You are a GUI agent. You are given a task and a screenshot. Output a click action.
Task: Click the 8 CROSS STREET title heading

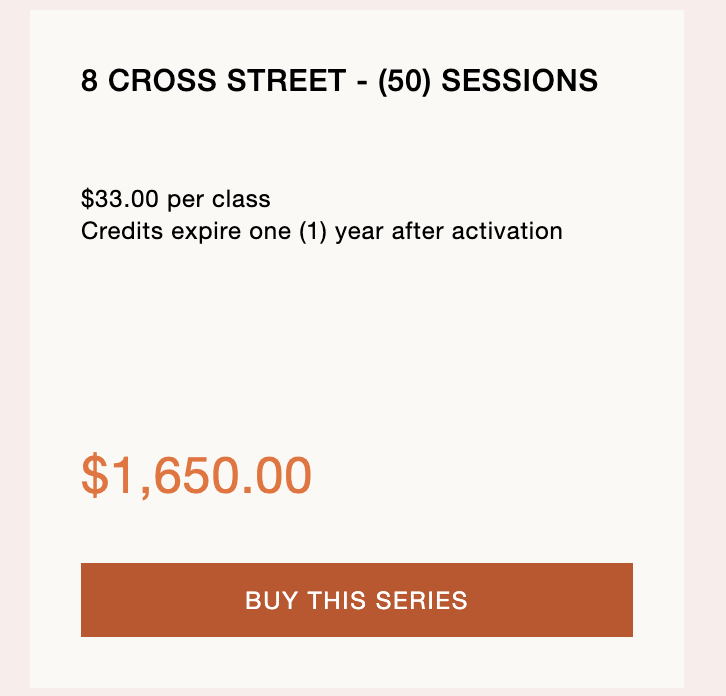tap(339, 81)
